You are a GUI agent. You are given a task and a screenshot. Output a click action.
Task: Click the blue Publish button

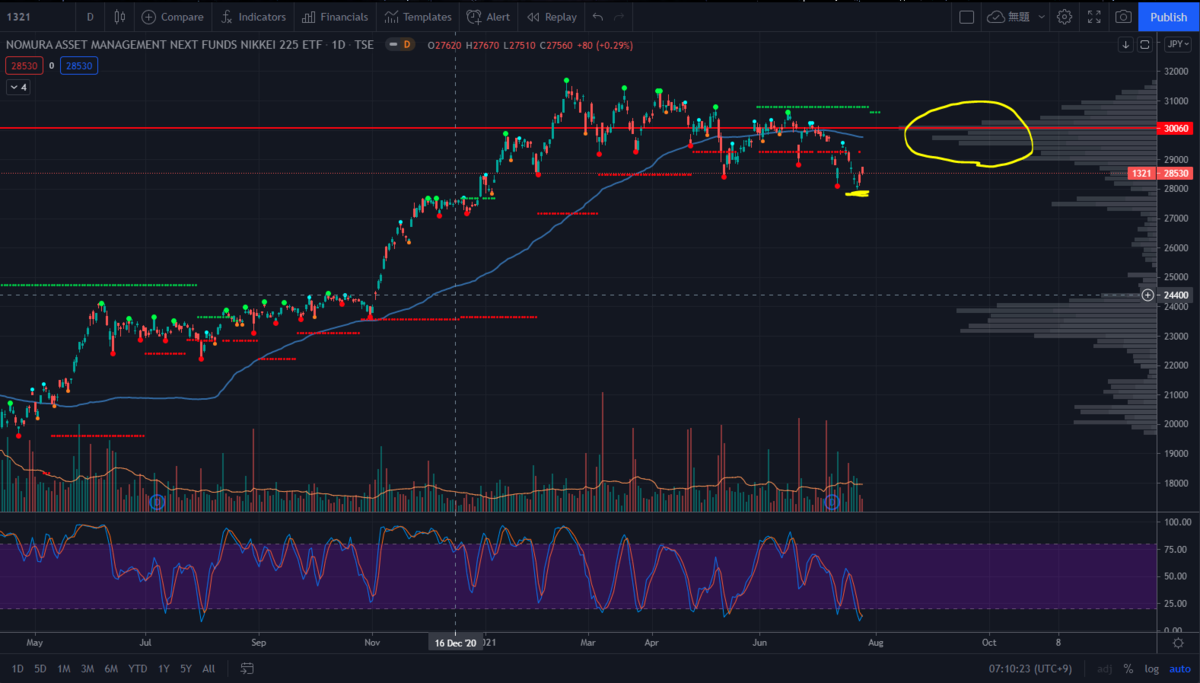(1169, 17)
